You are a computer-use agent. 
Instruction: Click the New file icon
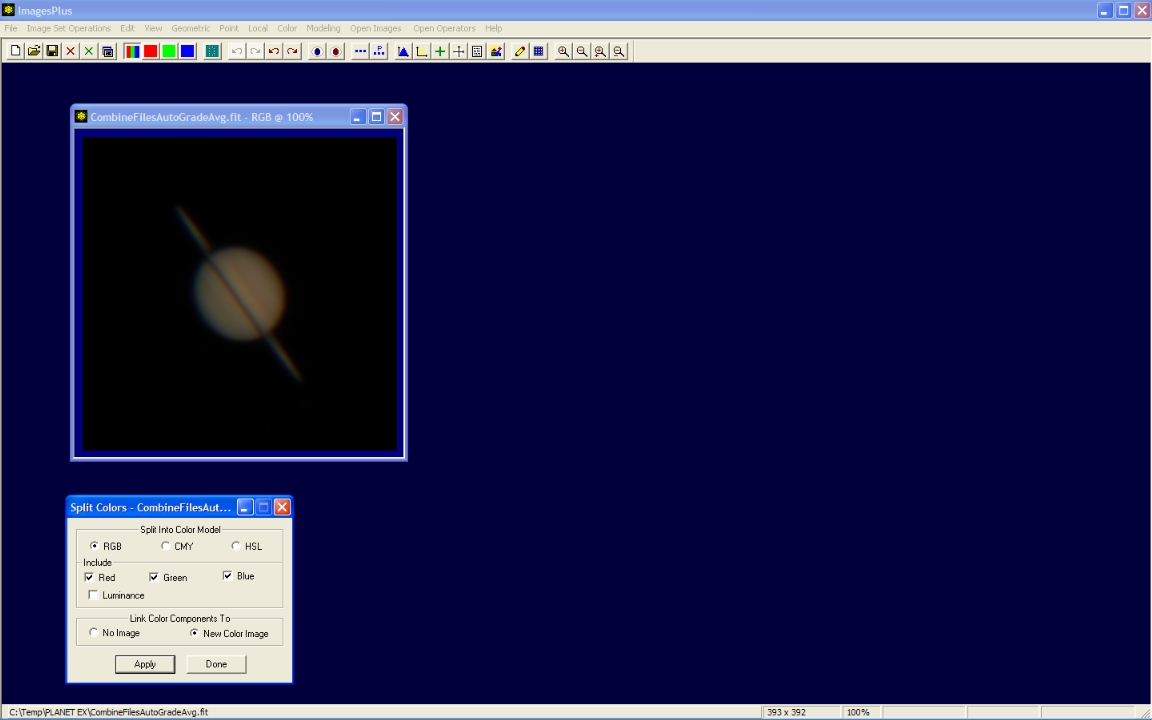tap(15, 51)
